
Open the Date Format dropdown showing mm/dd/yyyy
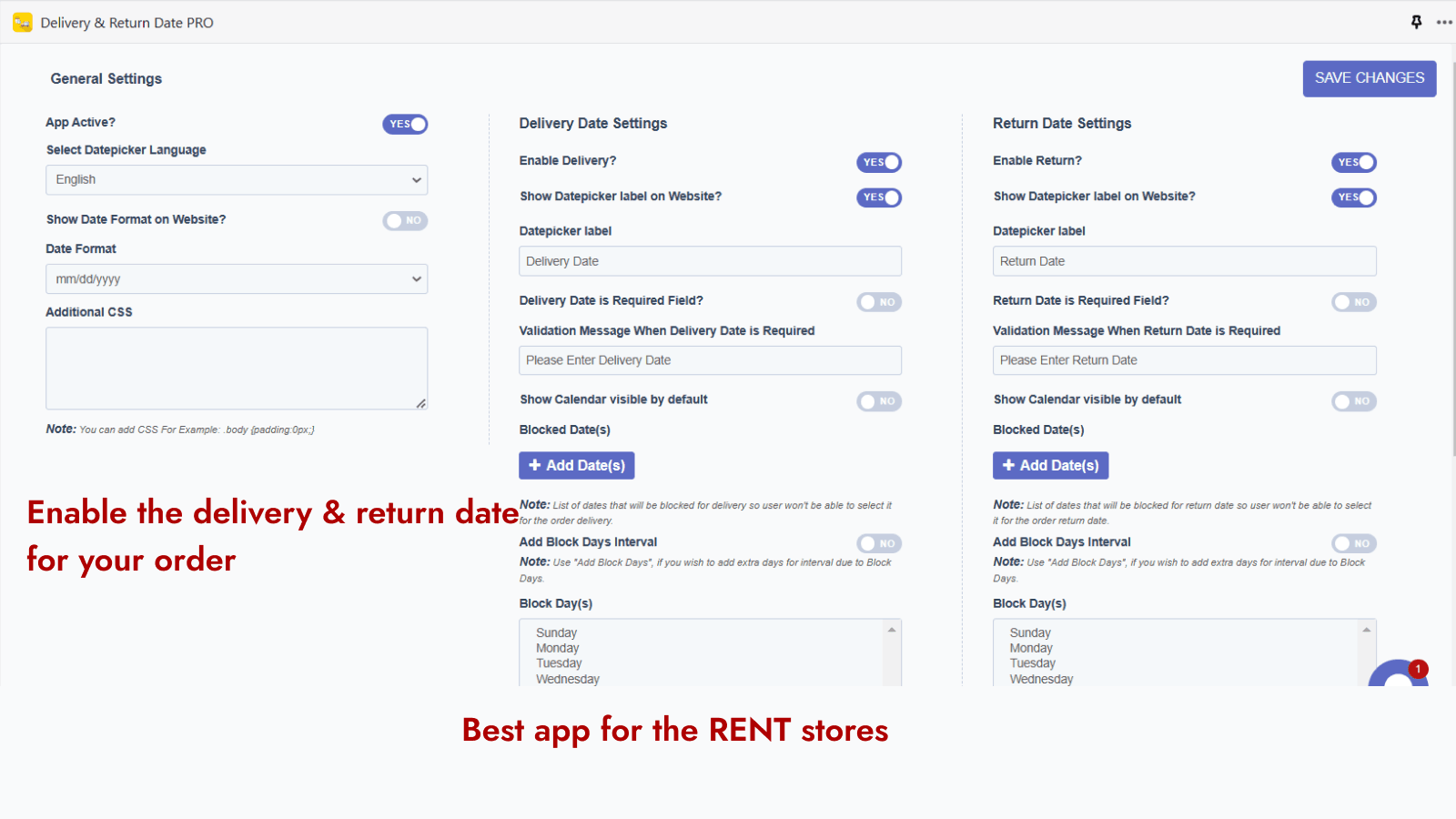pos(236,278)
